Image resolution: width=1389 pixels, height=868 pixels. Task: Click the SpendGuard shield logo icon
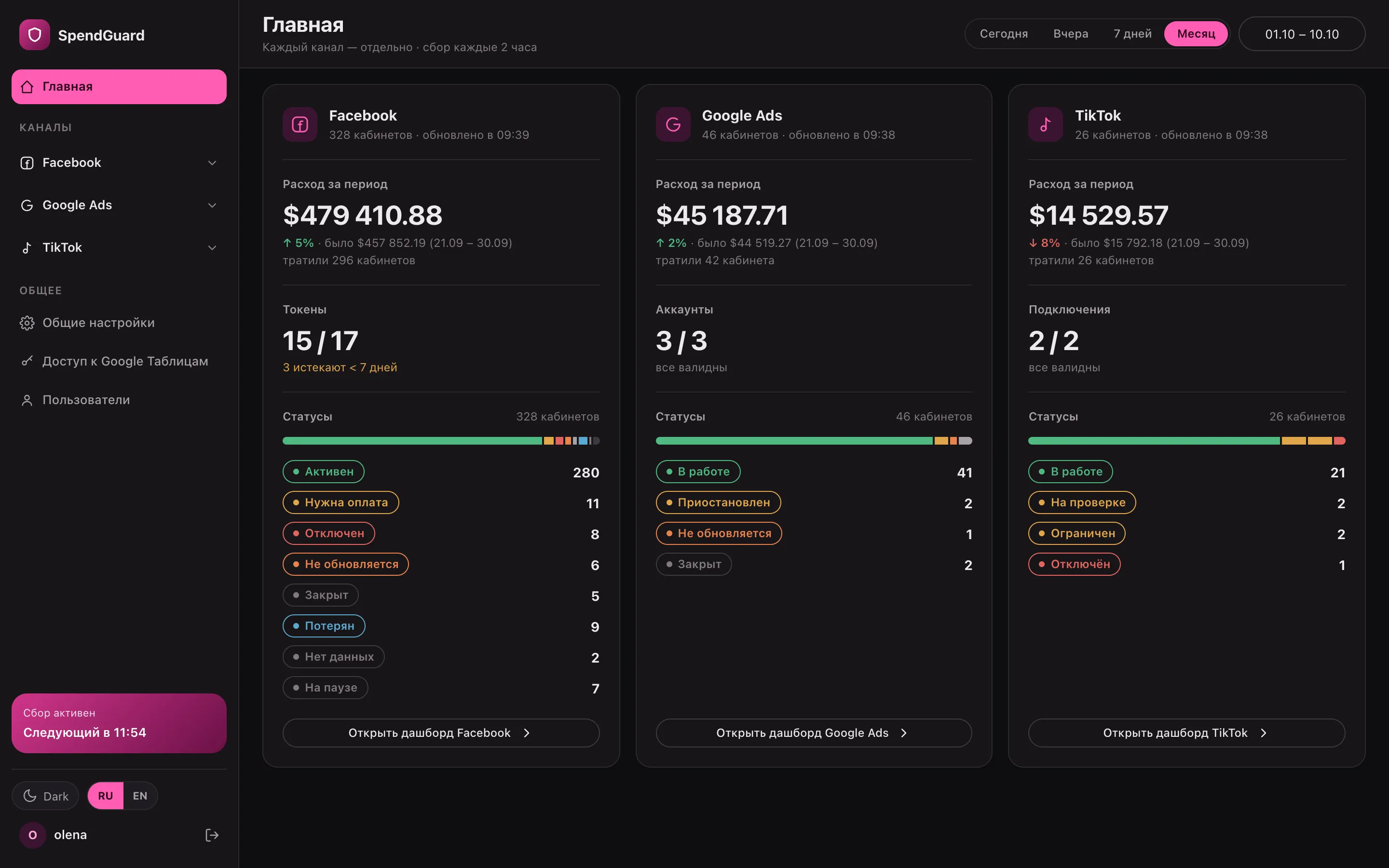[34, 35]
